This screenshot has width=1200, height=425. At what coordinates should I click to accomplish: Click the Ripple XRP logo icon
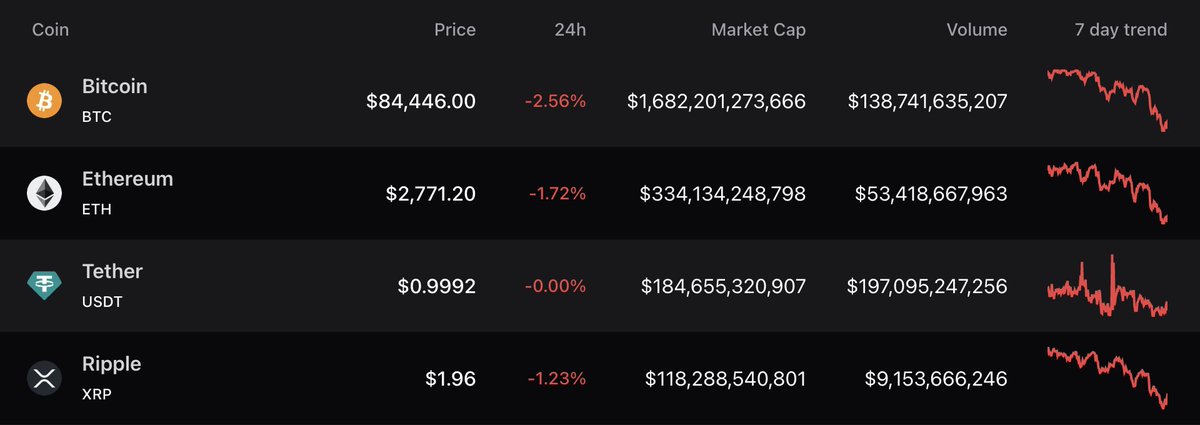44,379
